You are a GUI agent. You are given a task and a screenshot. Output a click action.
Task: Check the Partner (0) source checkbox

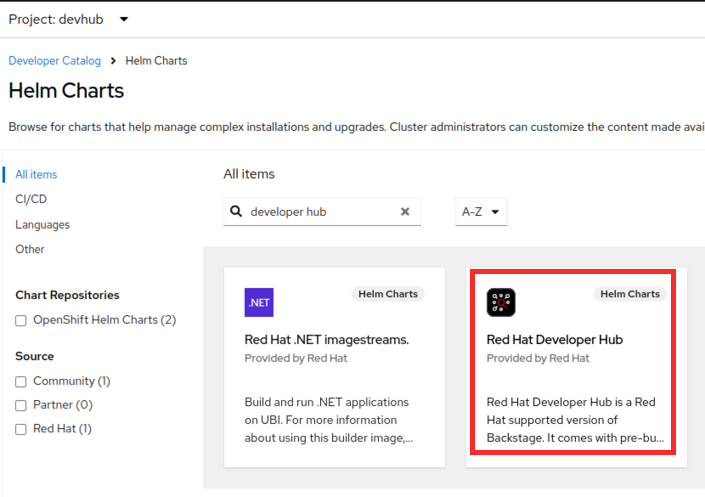pyautogui.click(x=21, y=406)
